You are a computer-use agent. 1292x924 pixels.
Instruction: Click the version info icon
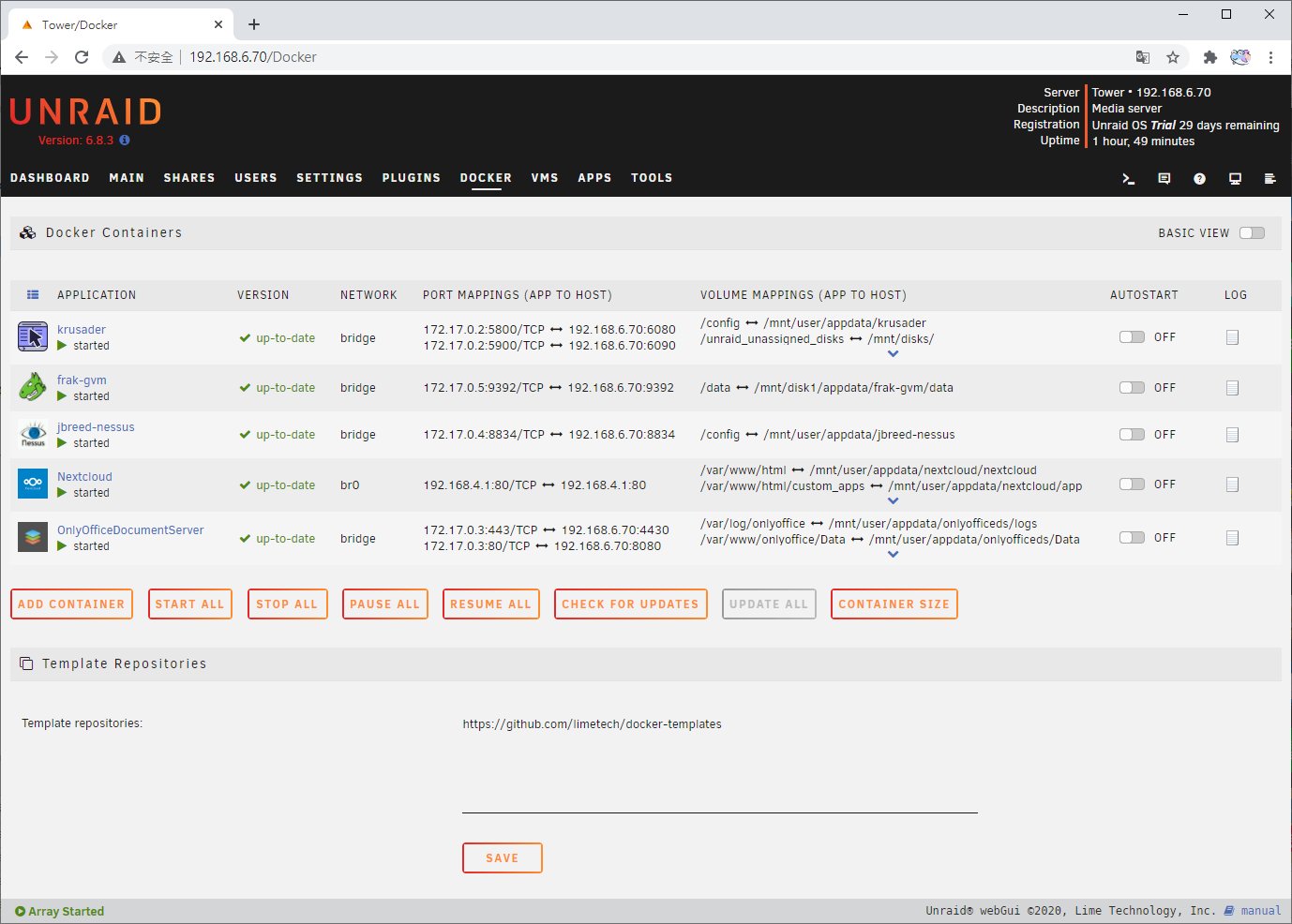point(125,141)
